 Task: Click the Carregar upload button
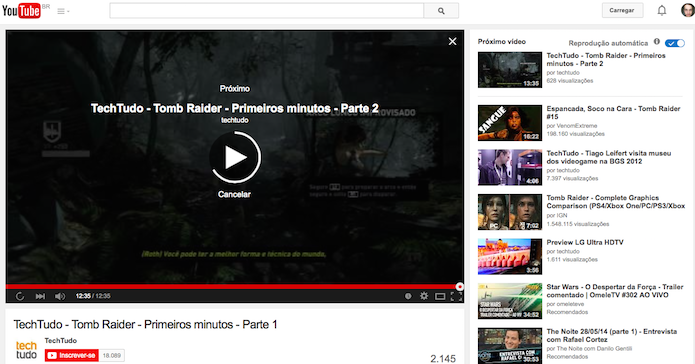[622, 10]
